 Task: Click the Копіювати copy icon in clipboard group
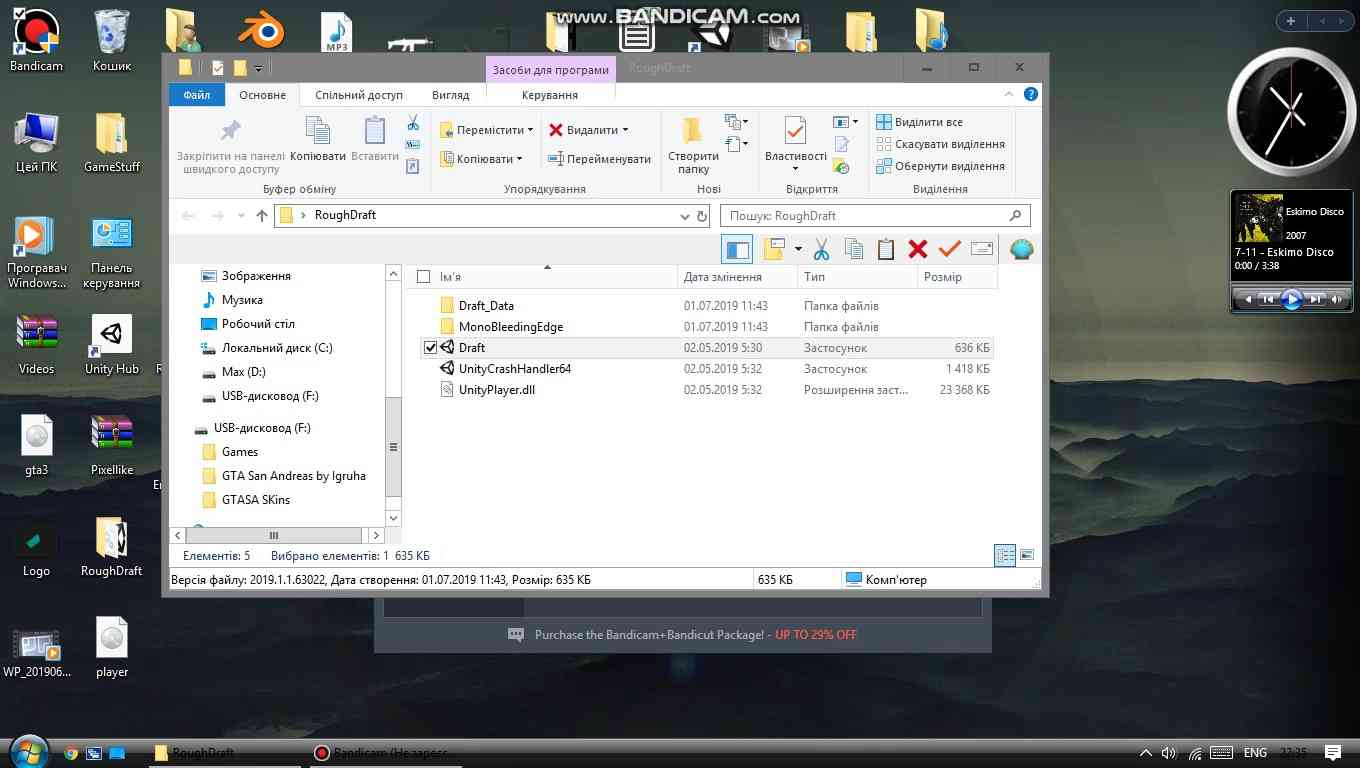click(318, 140)
